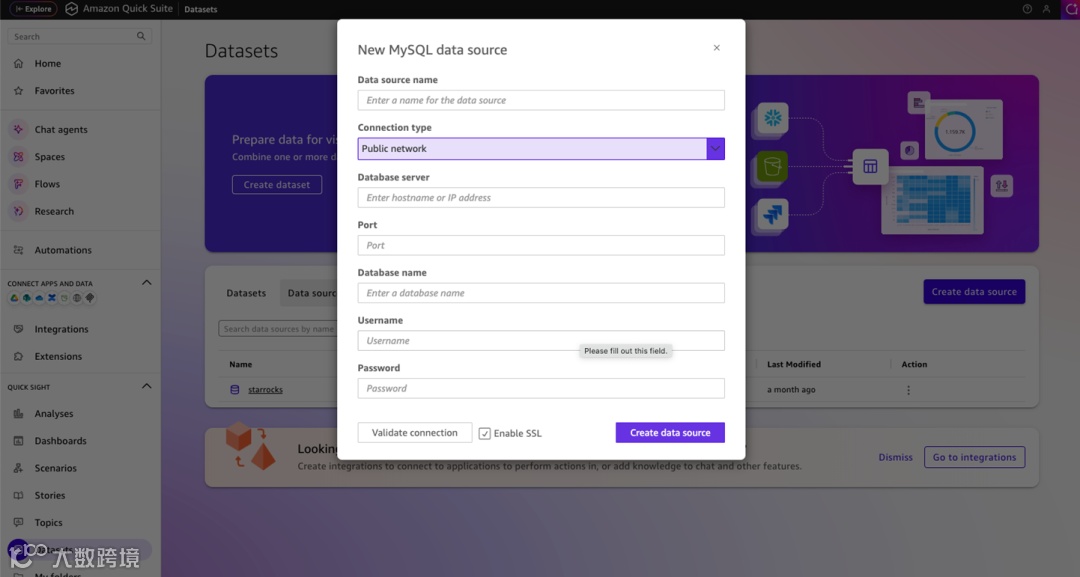Click the Search data sources by name field
Screen dimensions: 1080x577
tap(278, 329)
